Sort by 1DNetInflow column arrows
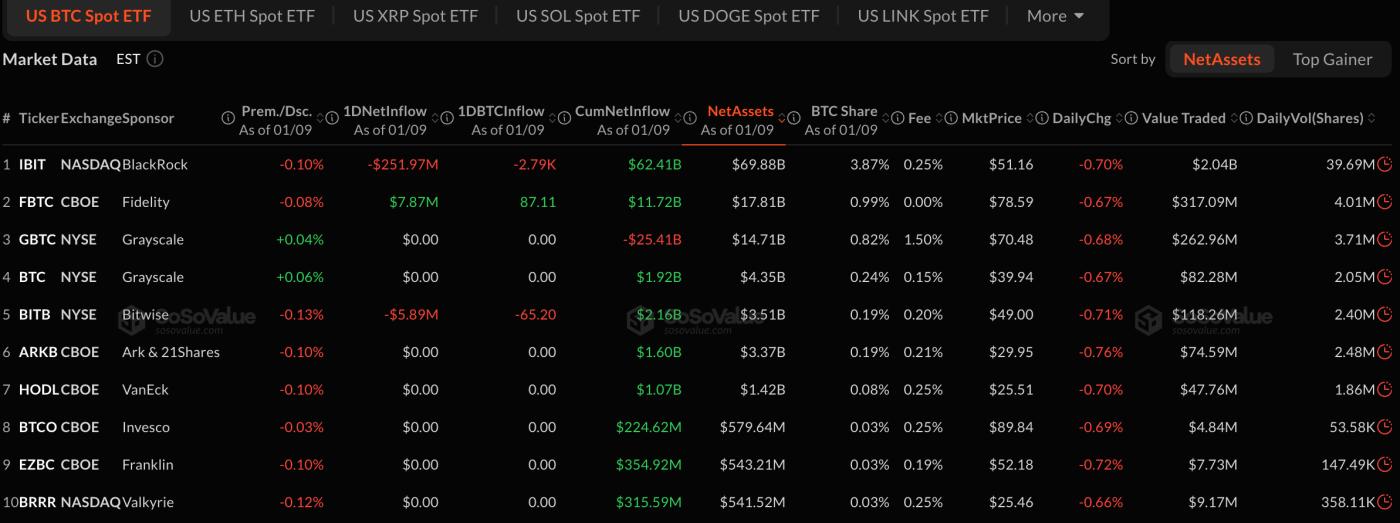Screen dimensions: 1400x523 click(436, 118)
